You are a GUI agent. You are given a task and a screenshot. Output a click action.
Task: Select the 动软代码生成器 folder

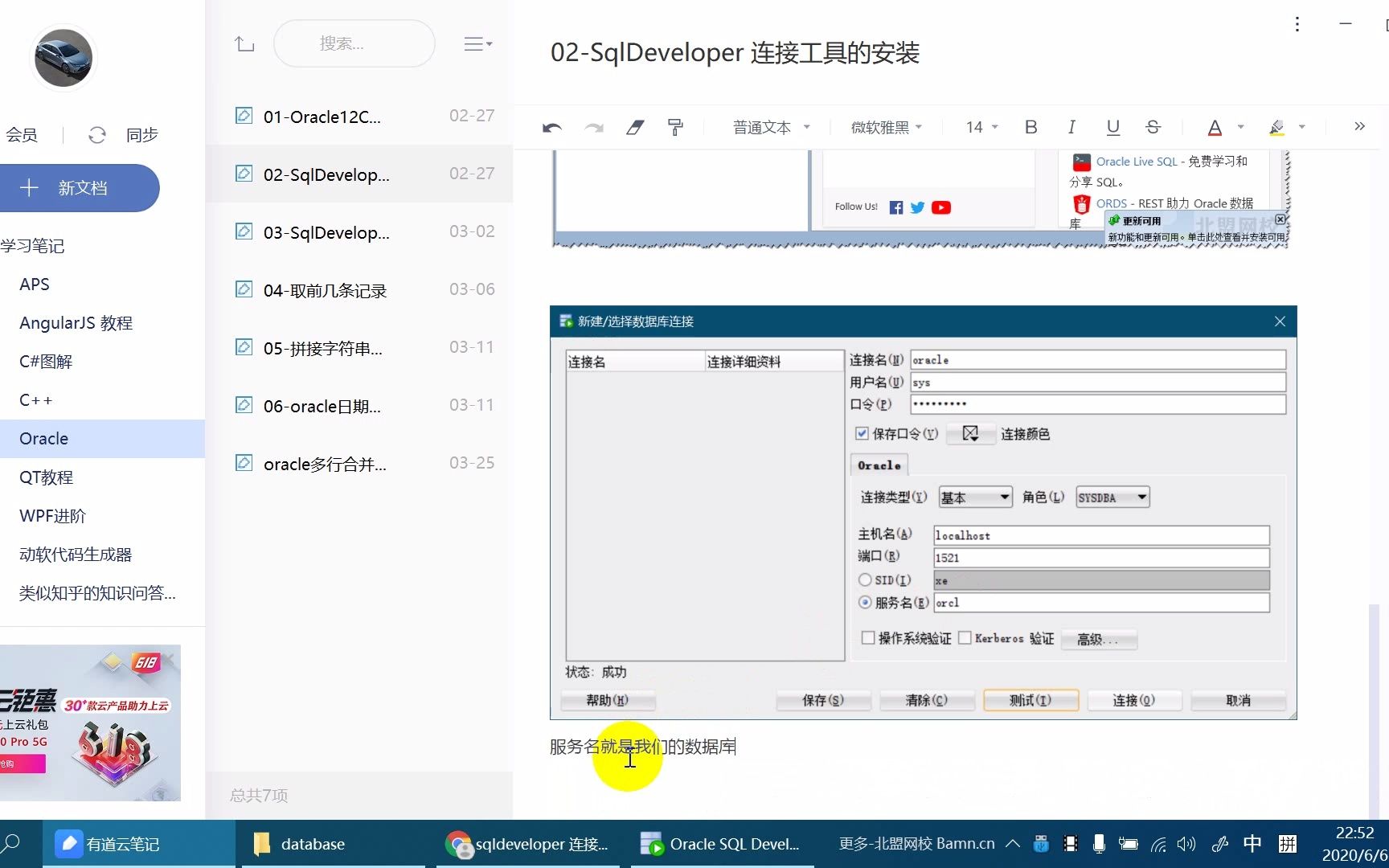(x=102, y=555)
